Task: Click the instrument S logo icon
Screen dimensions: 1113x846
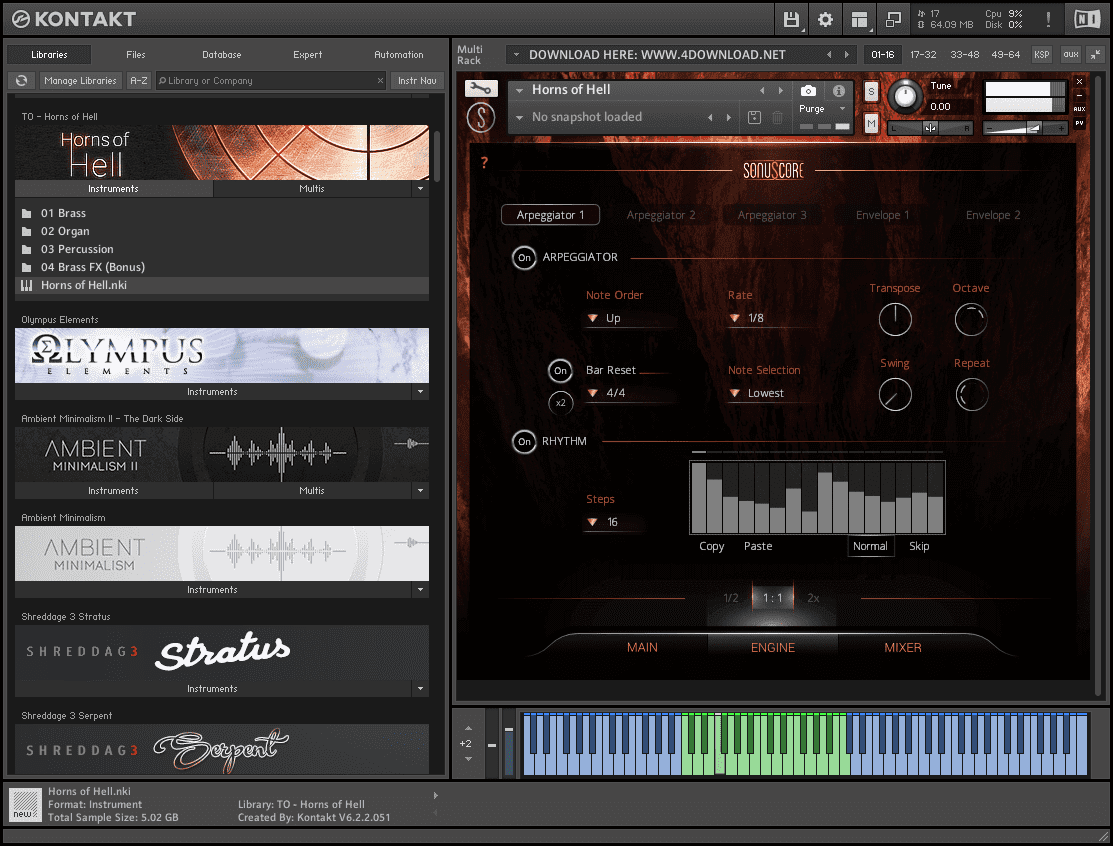Action: (481, 117)
